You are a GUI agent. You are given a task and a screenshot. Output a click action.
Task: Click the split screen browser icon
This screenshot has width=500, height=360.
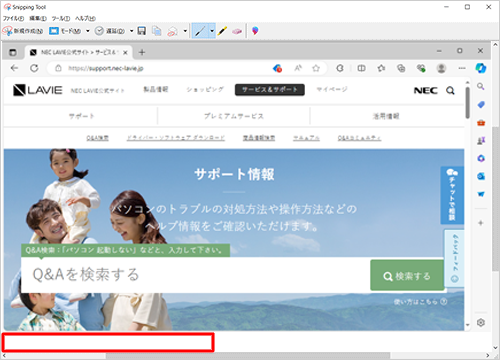coord(361,68)
